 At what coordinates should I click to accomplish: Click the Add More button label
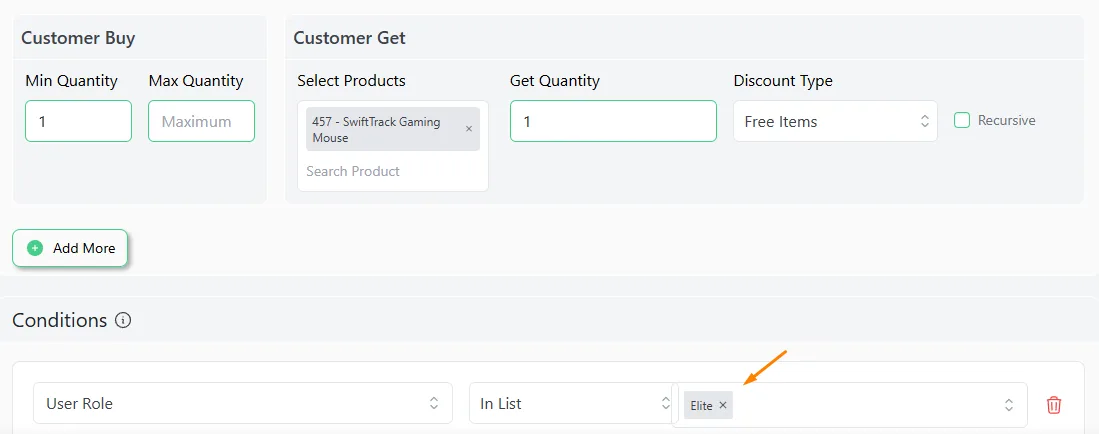pyautogui.click(x=84, y=248)
